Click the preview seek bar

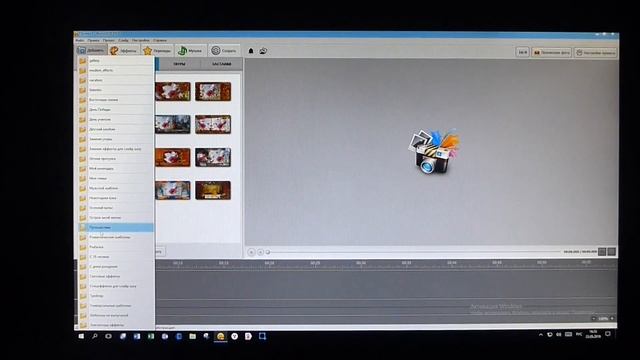point(414,252)
